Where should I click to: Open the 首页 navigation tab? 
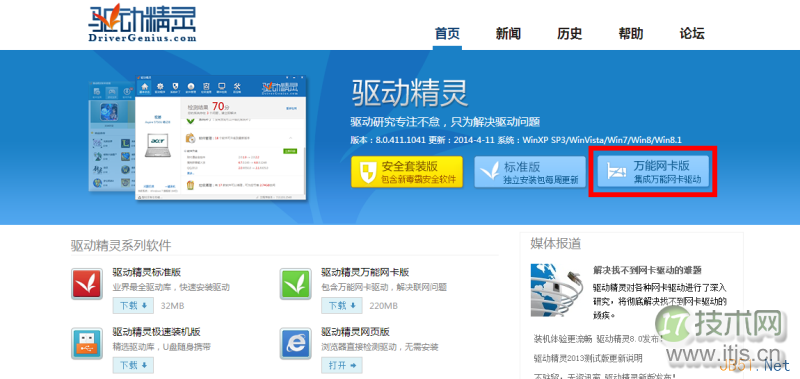447,34
